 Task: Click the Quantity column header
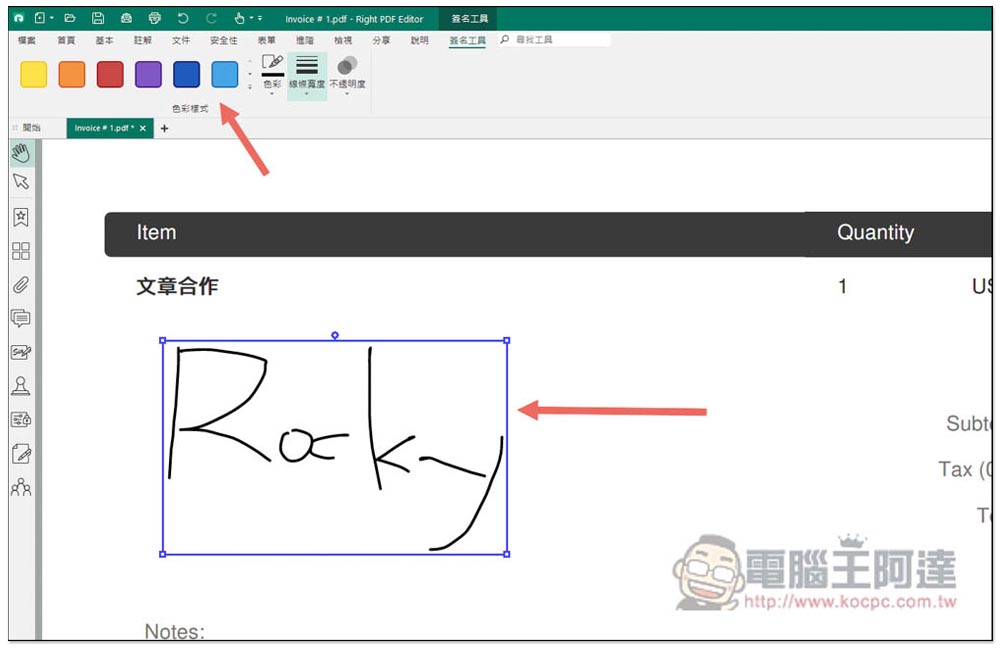pyautogui.click(x=876, y=232)
